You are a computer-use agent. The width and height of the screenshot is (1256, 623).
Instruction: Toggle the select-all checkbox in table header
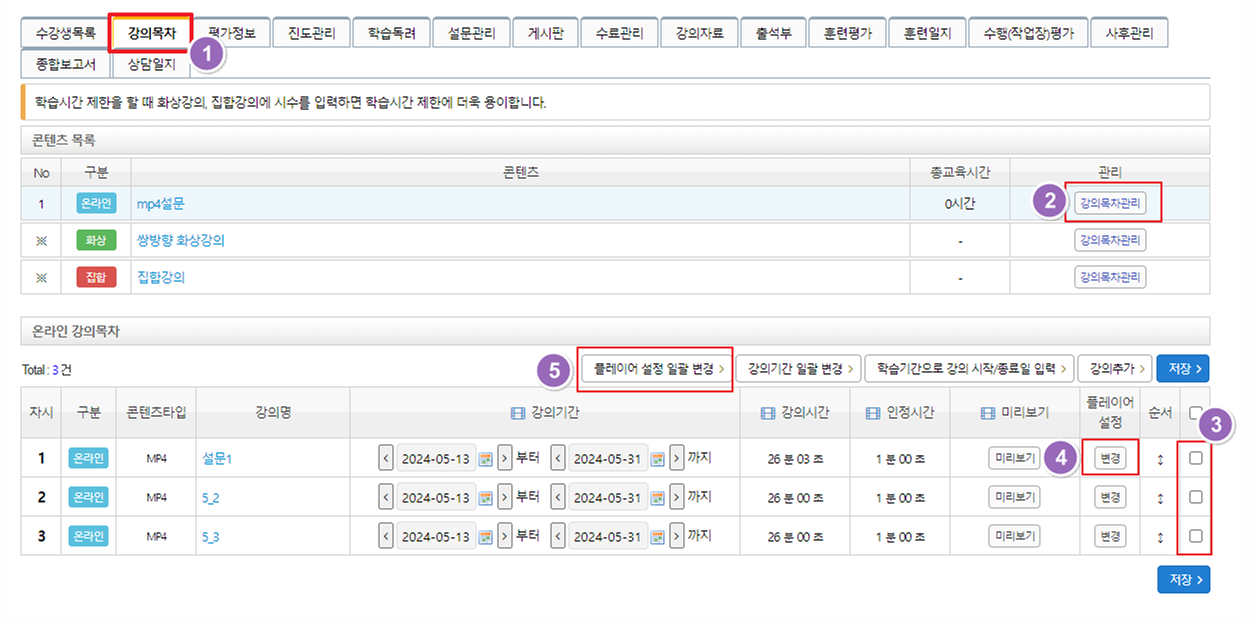(x=1195, y=412)
